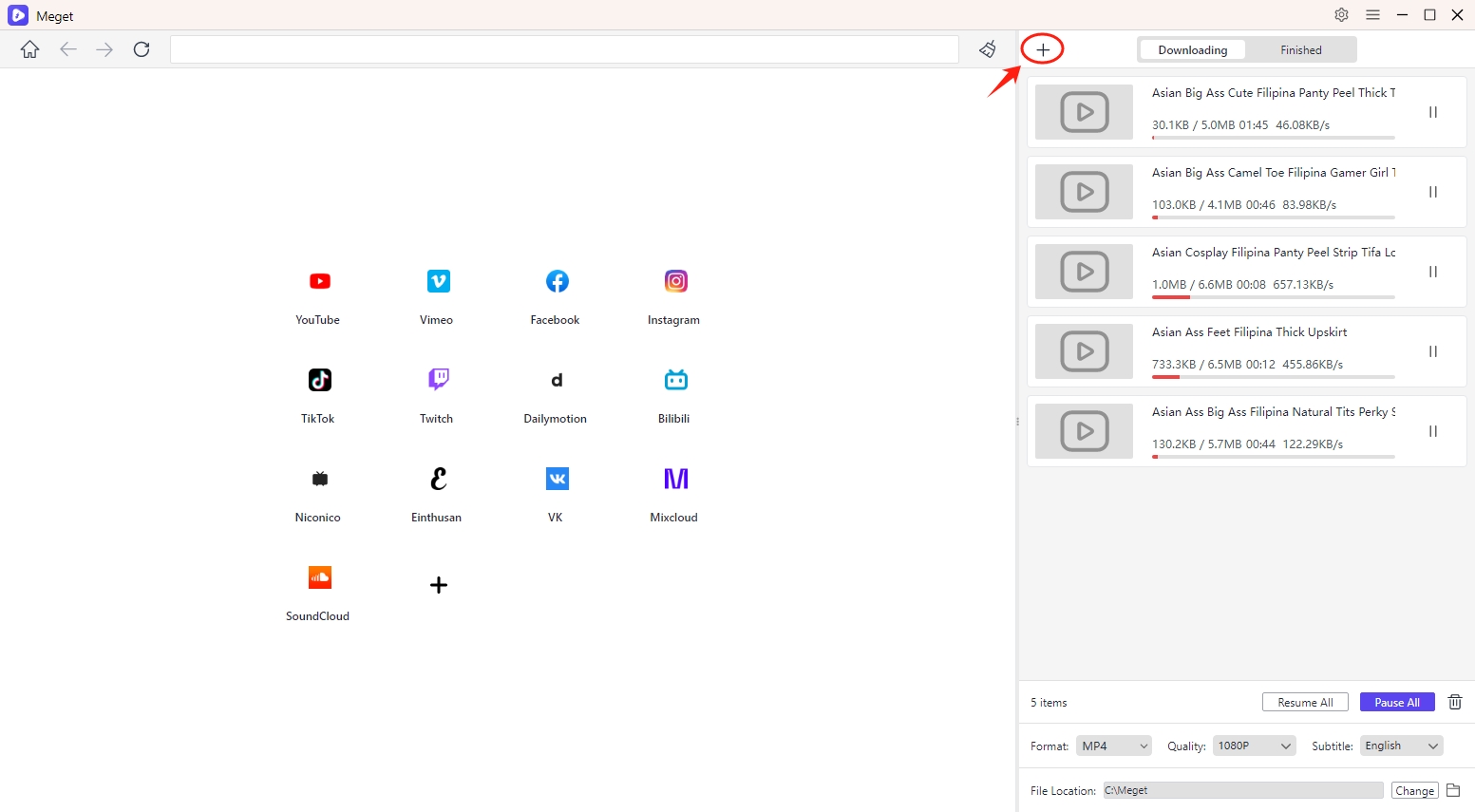This screenshot has height=812, width=1475.
Task: Navigate forward in the browser
Action: [x=104, y=49]
